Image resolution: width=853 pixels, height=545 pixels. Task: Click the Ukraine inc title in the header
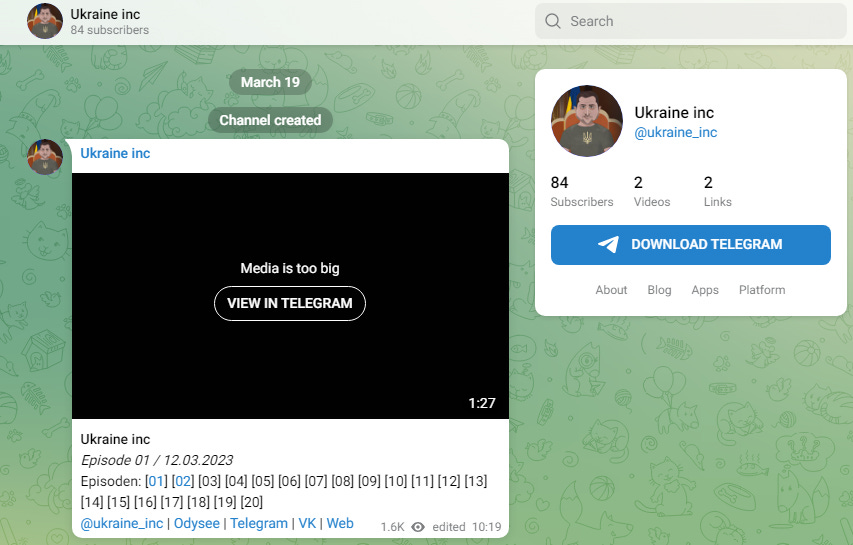(105, 14)
